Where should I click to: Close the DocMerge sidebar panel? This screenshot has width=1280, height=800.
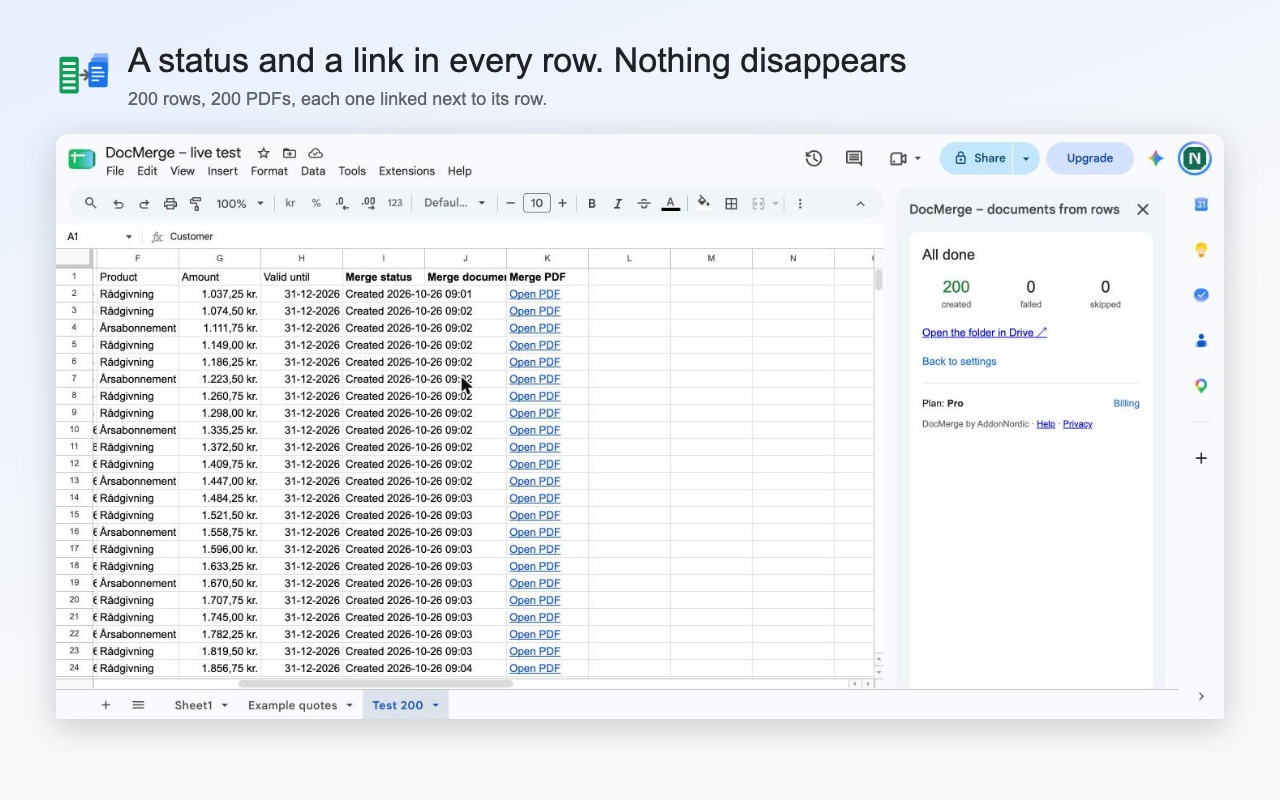1143,209
